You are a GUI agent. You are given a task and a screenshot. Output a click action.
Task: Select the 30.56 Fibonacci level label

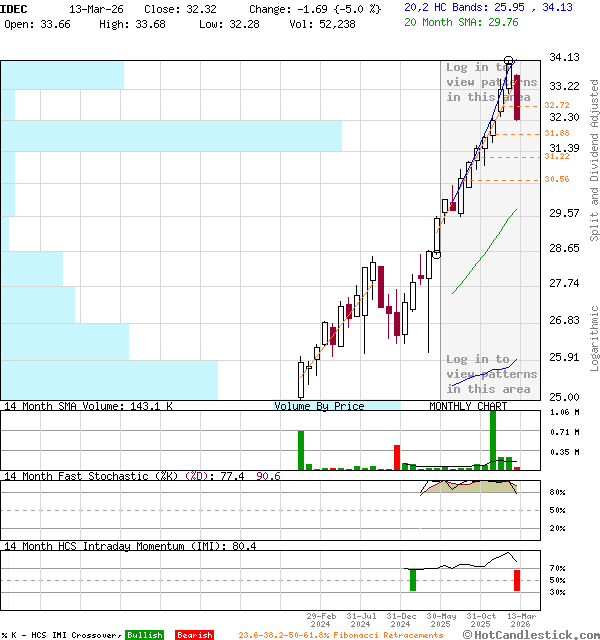tap(557, 179)
